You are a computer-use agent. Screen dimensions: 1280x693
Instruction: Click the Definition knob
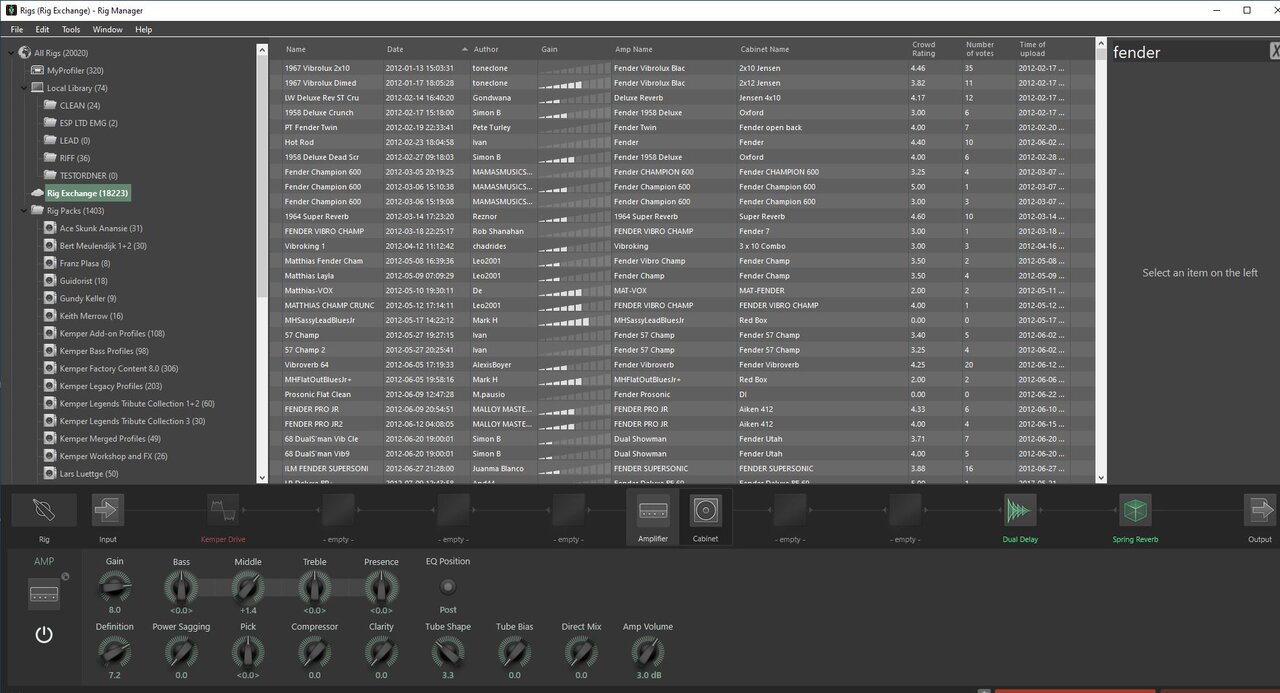coord(115,653)
